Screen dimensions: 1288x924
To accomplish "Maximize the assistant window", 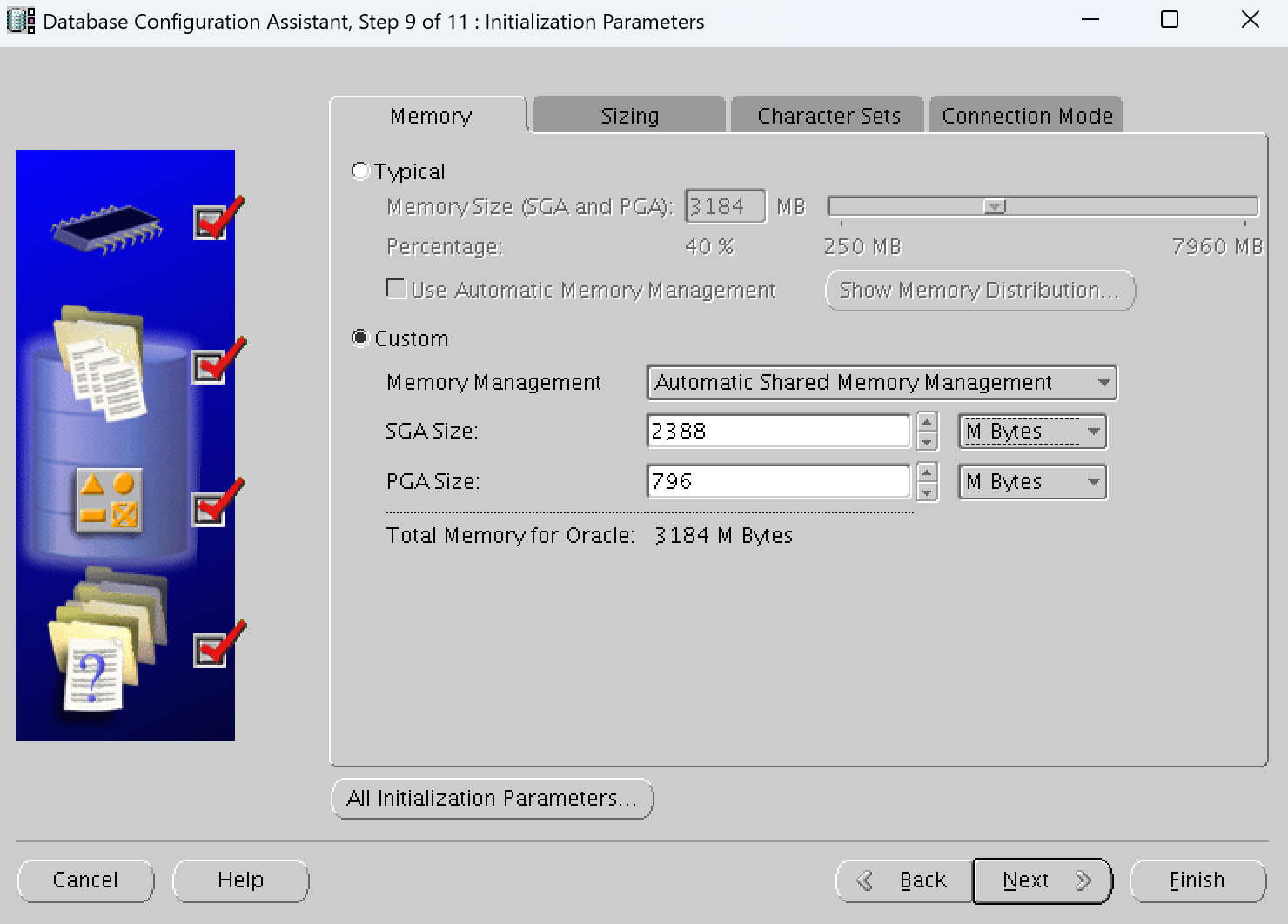I will pos(1170,19).
